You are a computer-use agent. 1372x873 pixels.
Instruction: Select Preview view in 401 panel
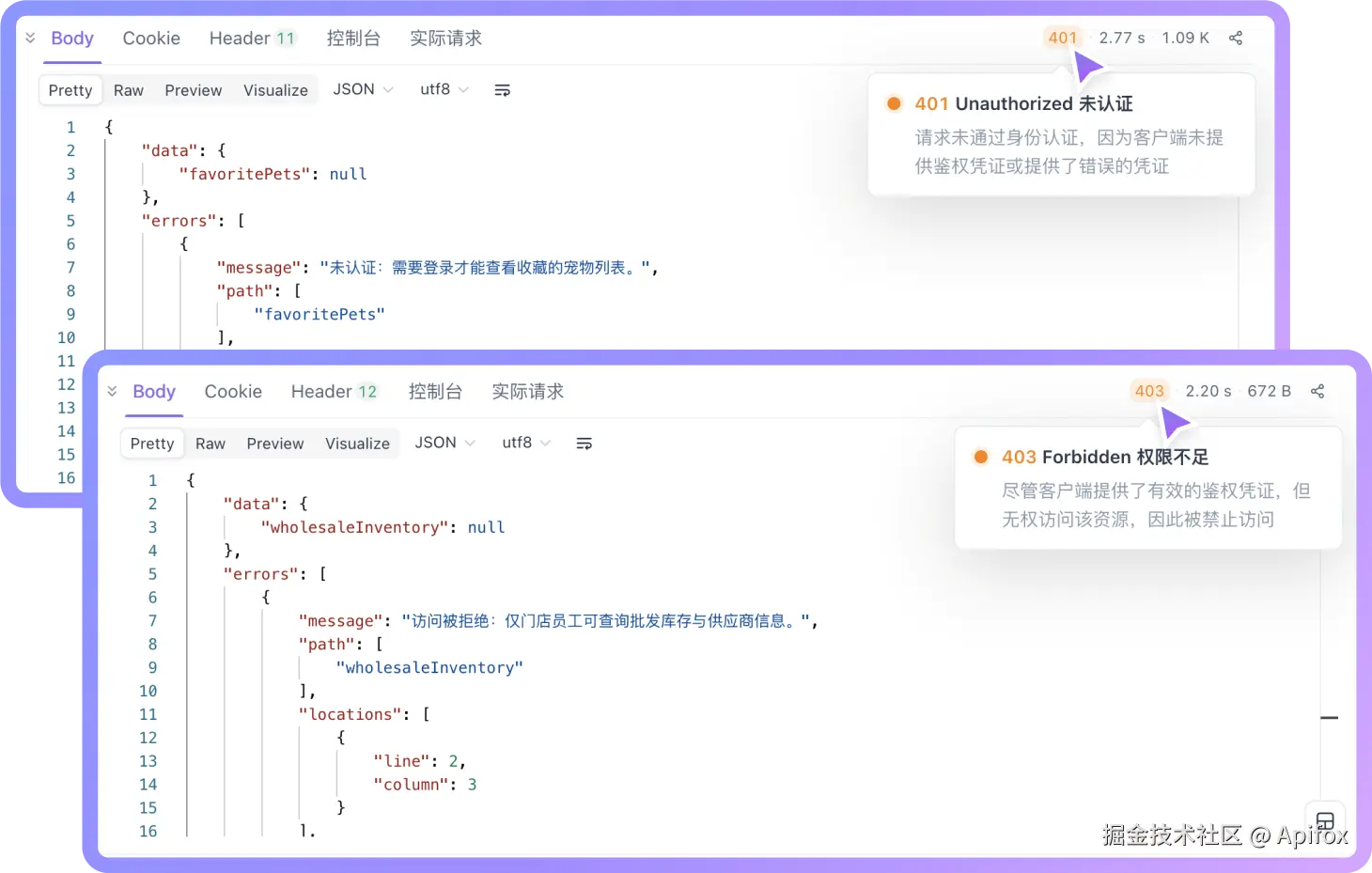click(194, 90)
